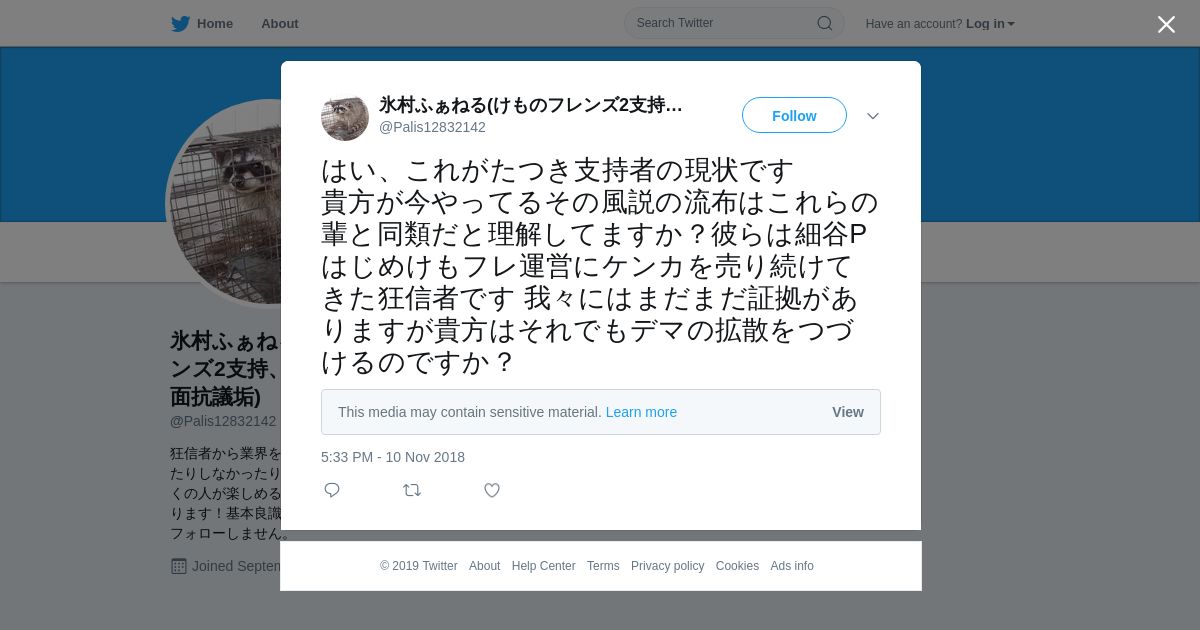
Task: Reply to the tweet via speech bubble icon
Action: click(332, 490)
